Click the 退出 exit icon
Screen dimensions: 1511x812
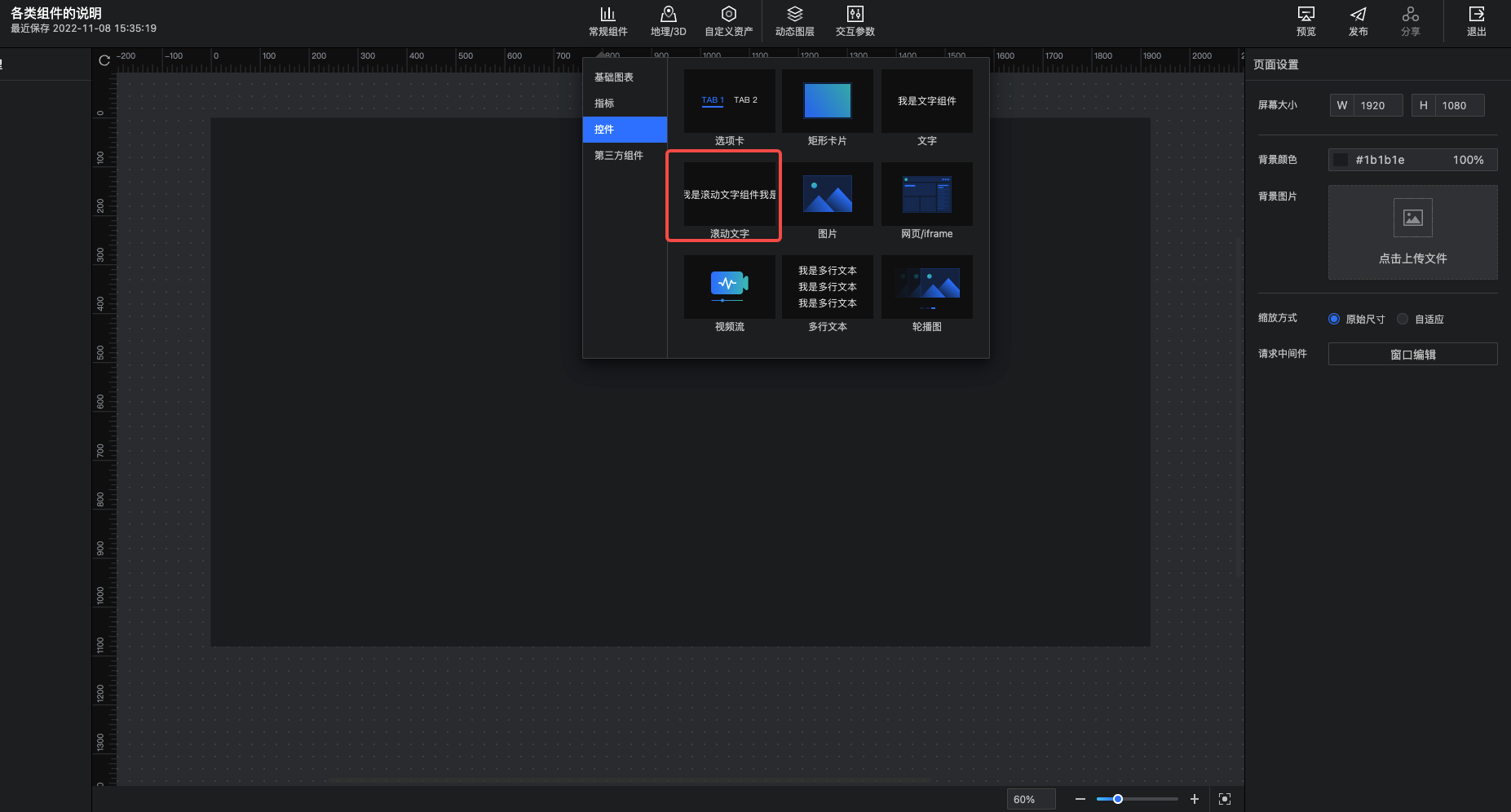[1476, 21]
